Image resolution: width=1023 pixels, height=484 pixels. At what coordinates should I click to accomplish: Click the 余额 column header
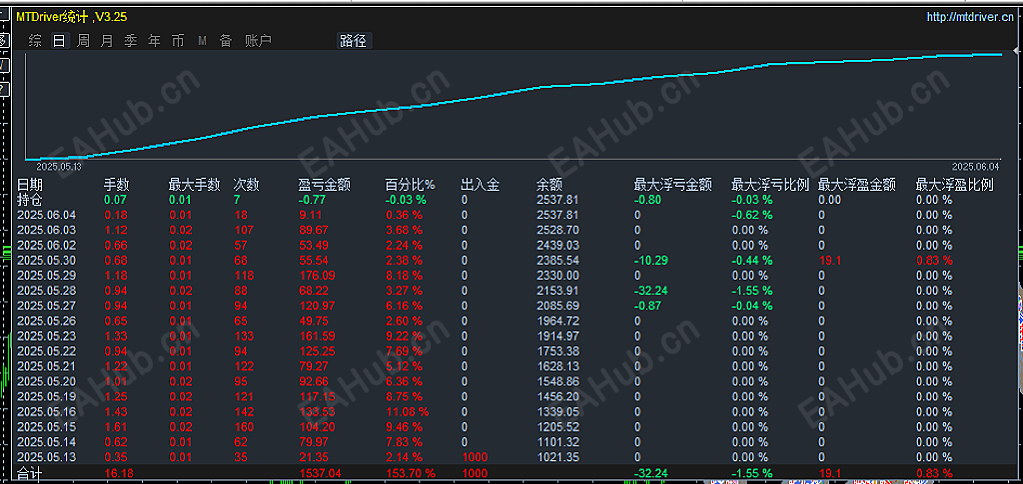pos(549,185)
